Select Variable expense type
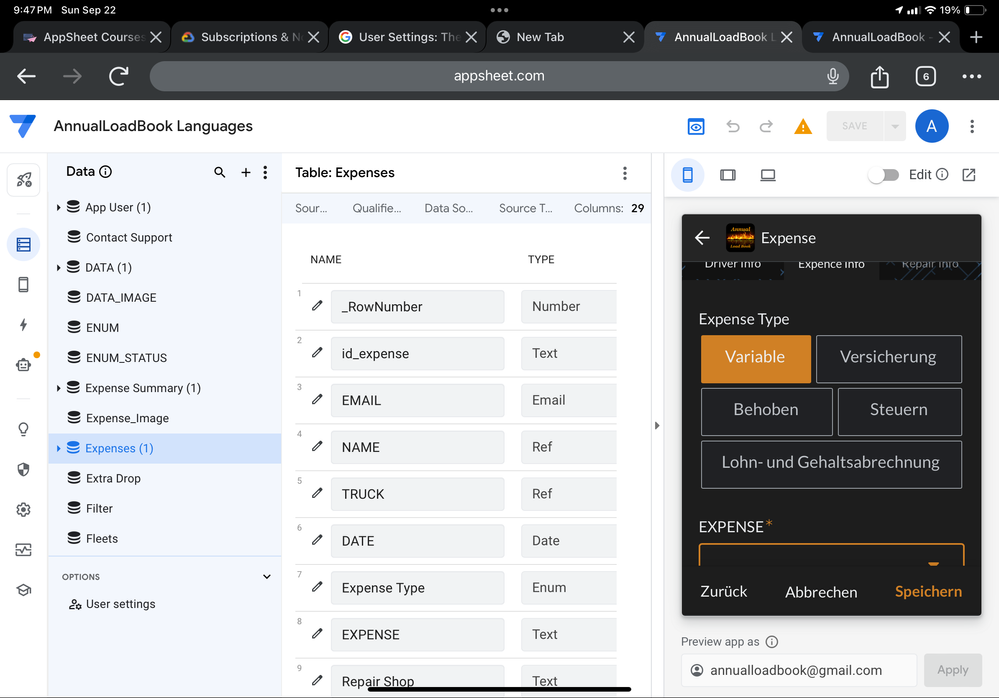This screenshot has width=999, height=698. coord(756,359)
